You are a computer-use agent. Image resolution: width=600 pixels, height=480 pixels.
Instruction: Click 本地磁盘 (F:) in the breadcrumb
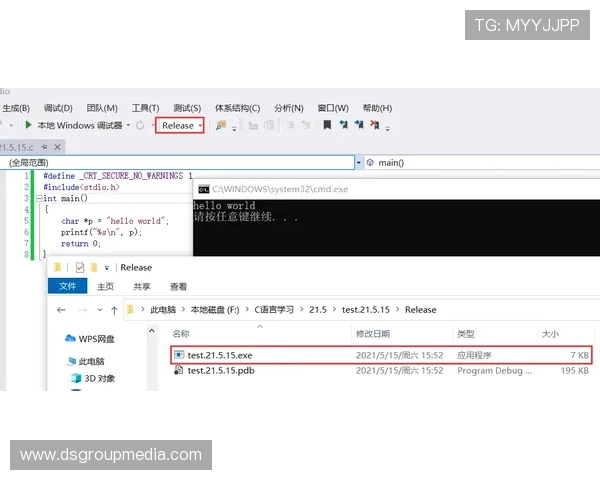pos(215,310)
